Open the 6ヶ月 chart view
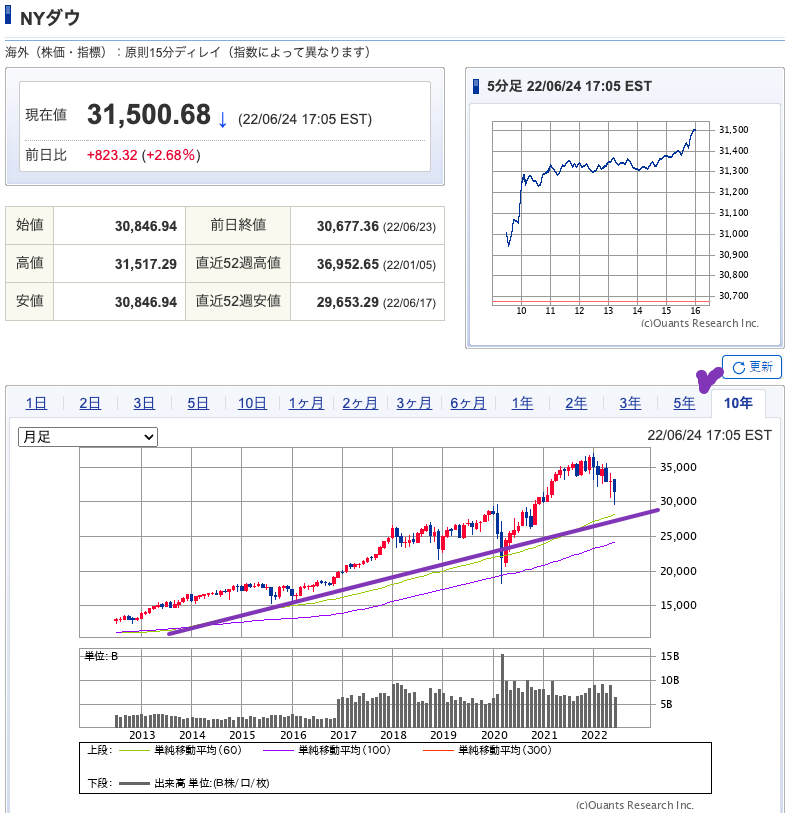 (x=468, y=403)
